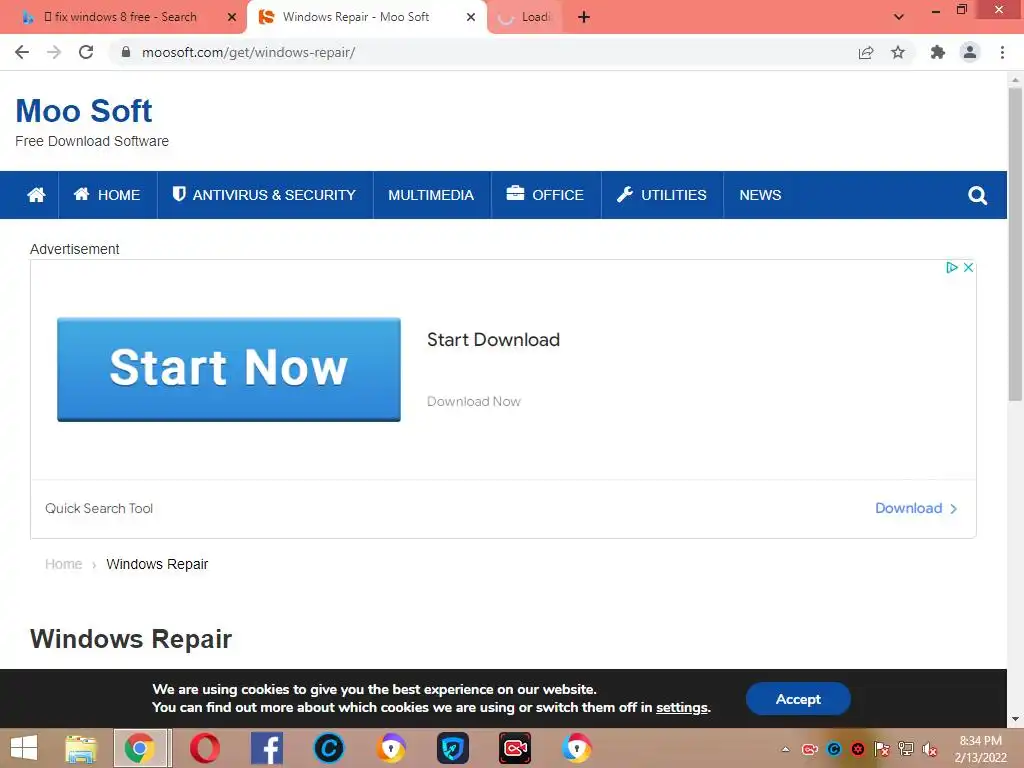Click the AdChoices triangle icon
Screen dimensions: 1024x768
(x=952, y=267)
